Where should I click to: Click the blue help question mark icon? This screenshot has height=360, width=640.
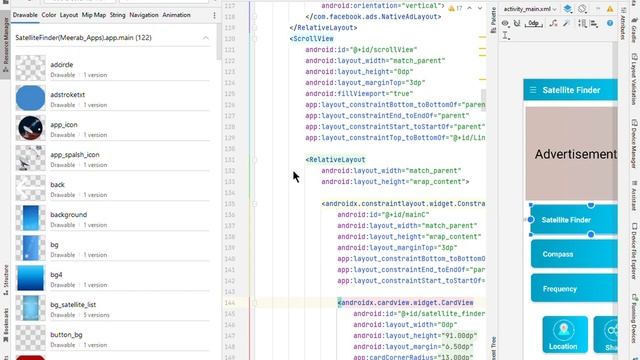(x=610, y=23)
